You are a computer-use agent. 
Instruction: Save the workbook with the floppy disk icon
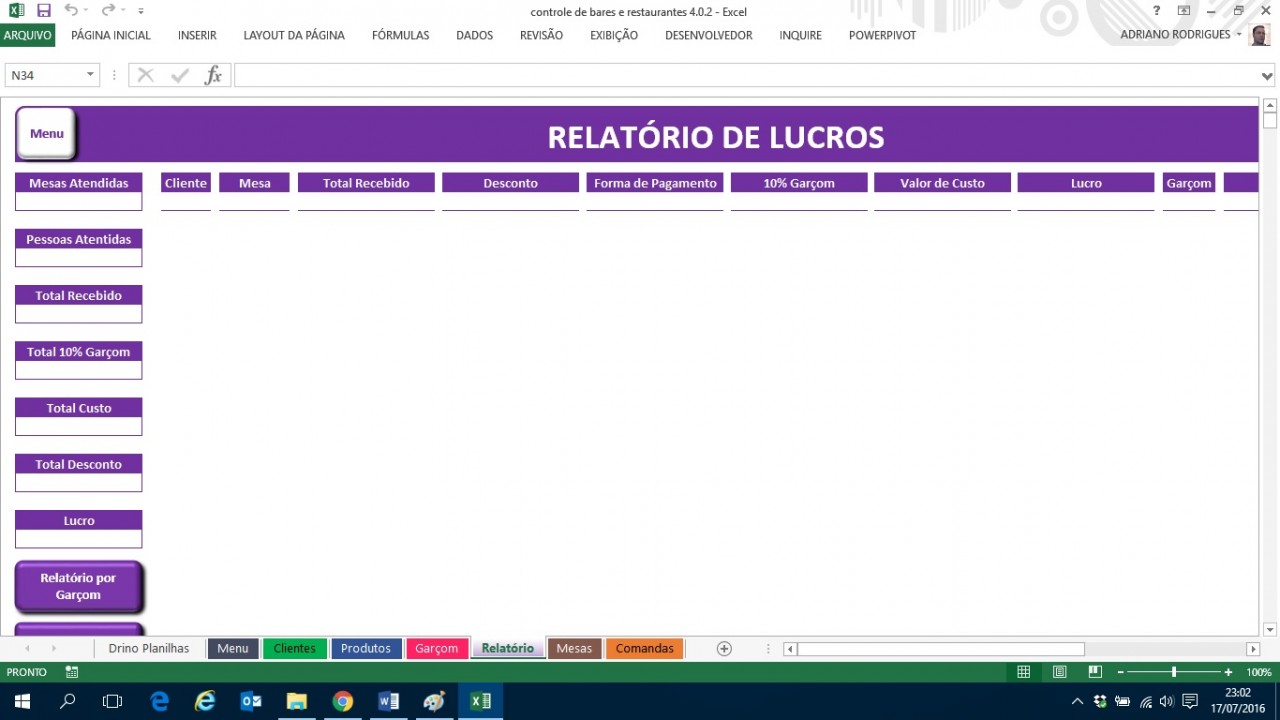point(43,11)
